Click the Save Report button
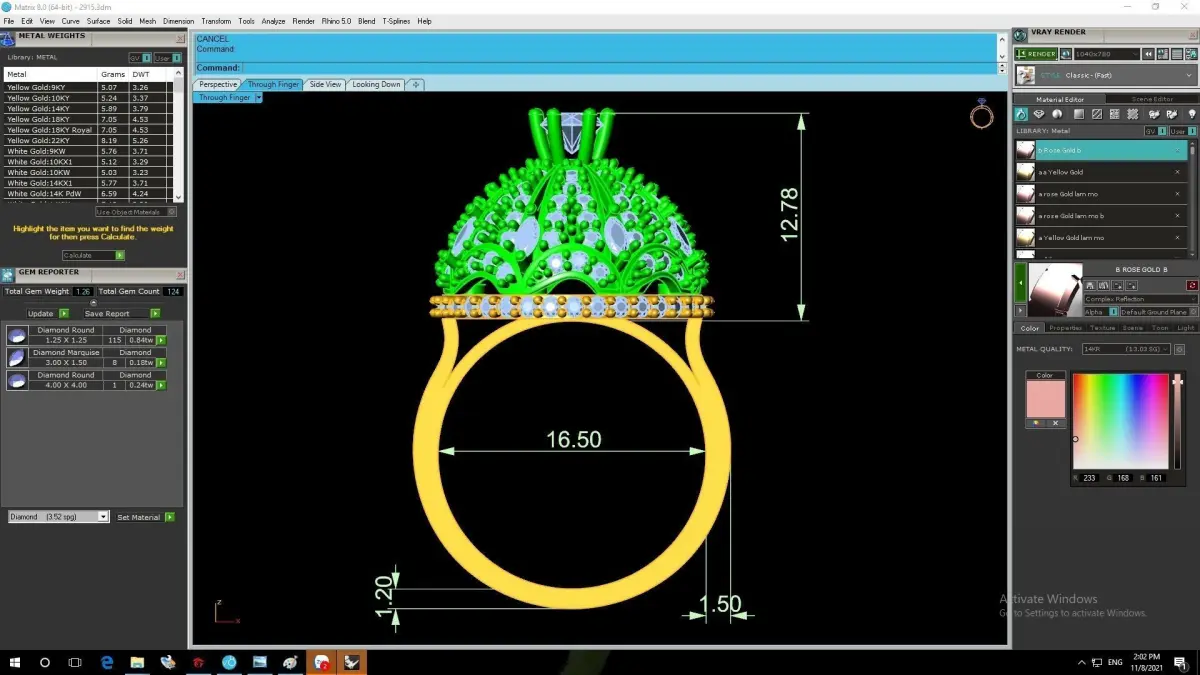 (121, 313)
